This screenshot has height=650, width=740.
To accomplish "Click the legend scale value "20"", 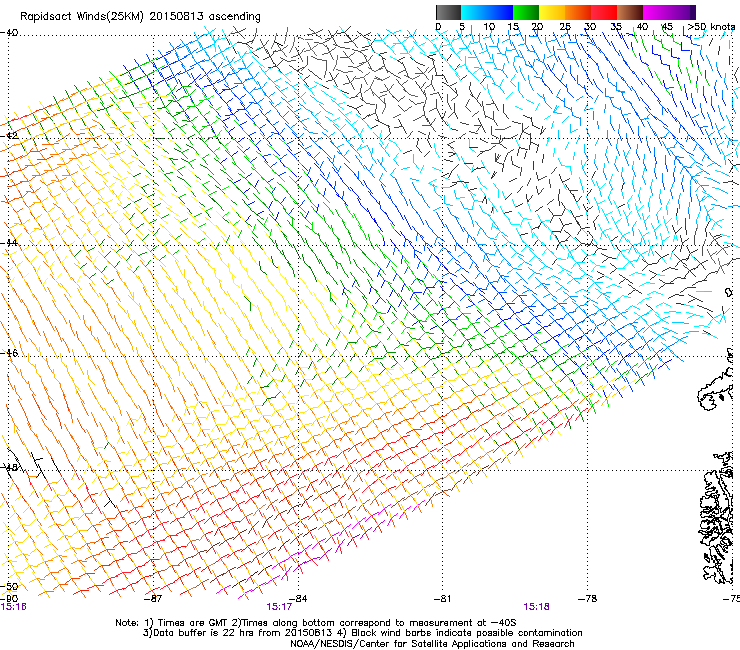I will (x=537, y=26).
